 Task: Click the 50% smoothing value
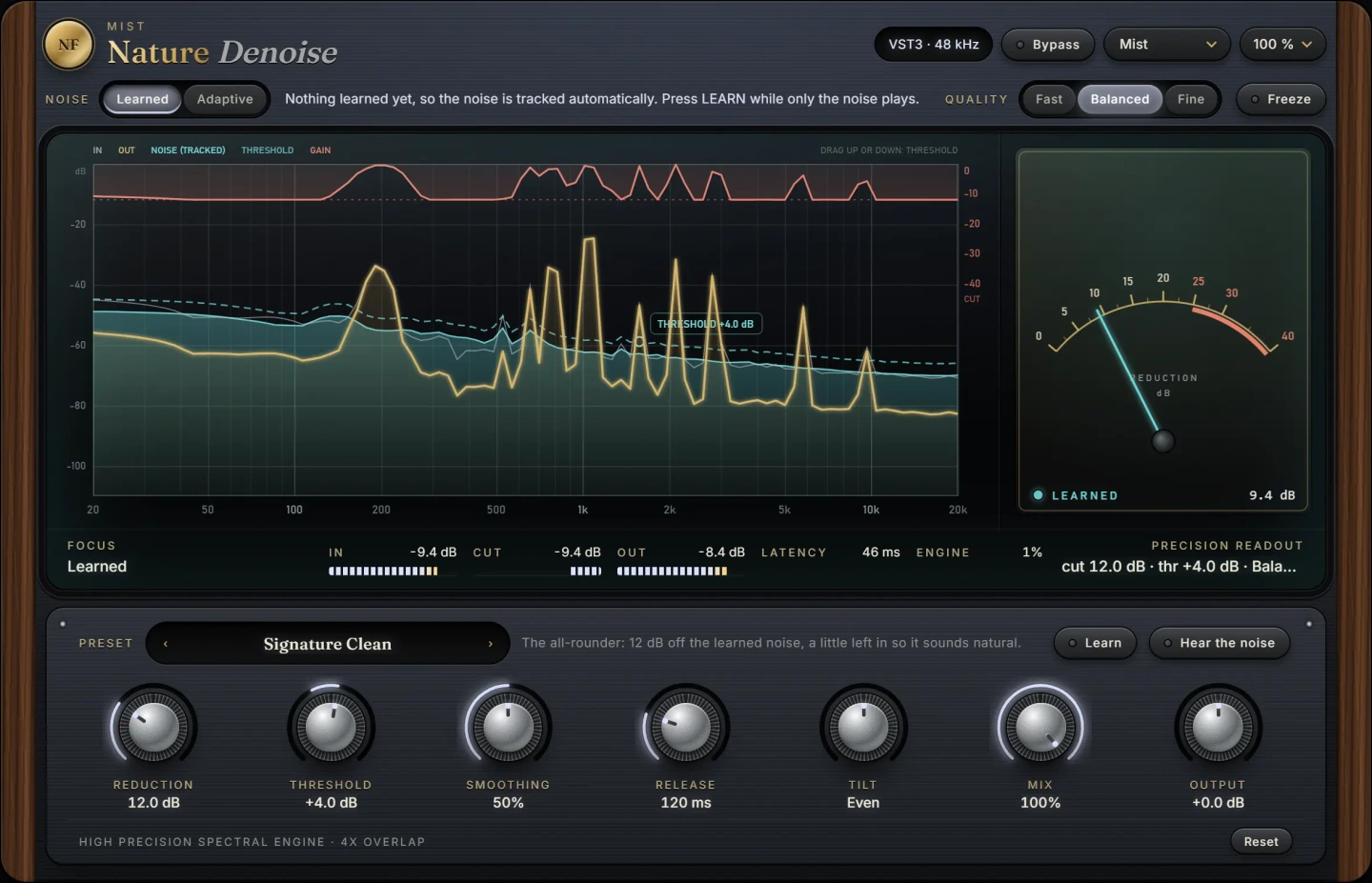pos(508,803)
